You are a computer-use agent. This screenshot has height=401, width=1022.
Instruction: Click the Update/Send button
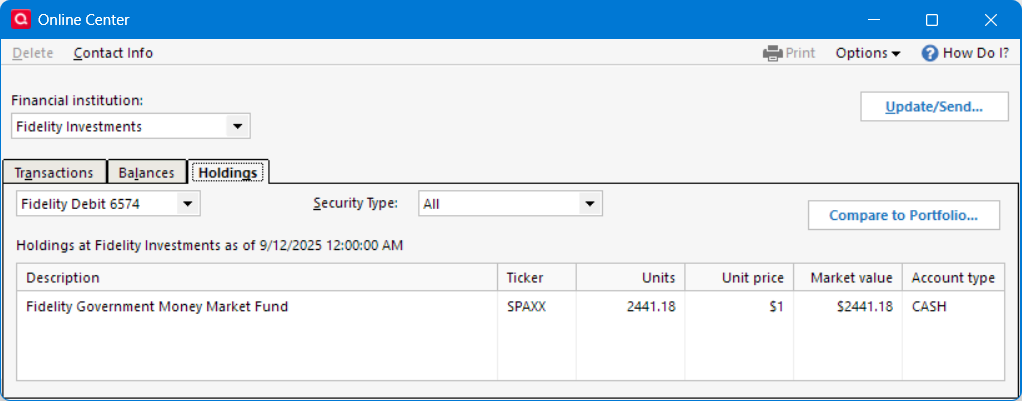934,107
